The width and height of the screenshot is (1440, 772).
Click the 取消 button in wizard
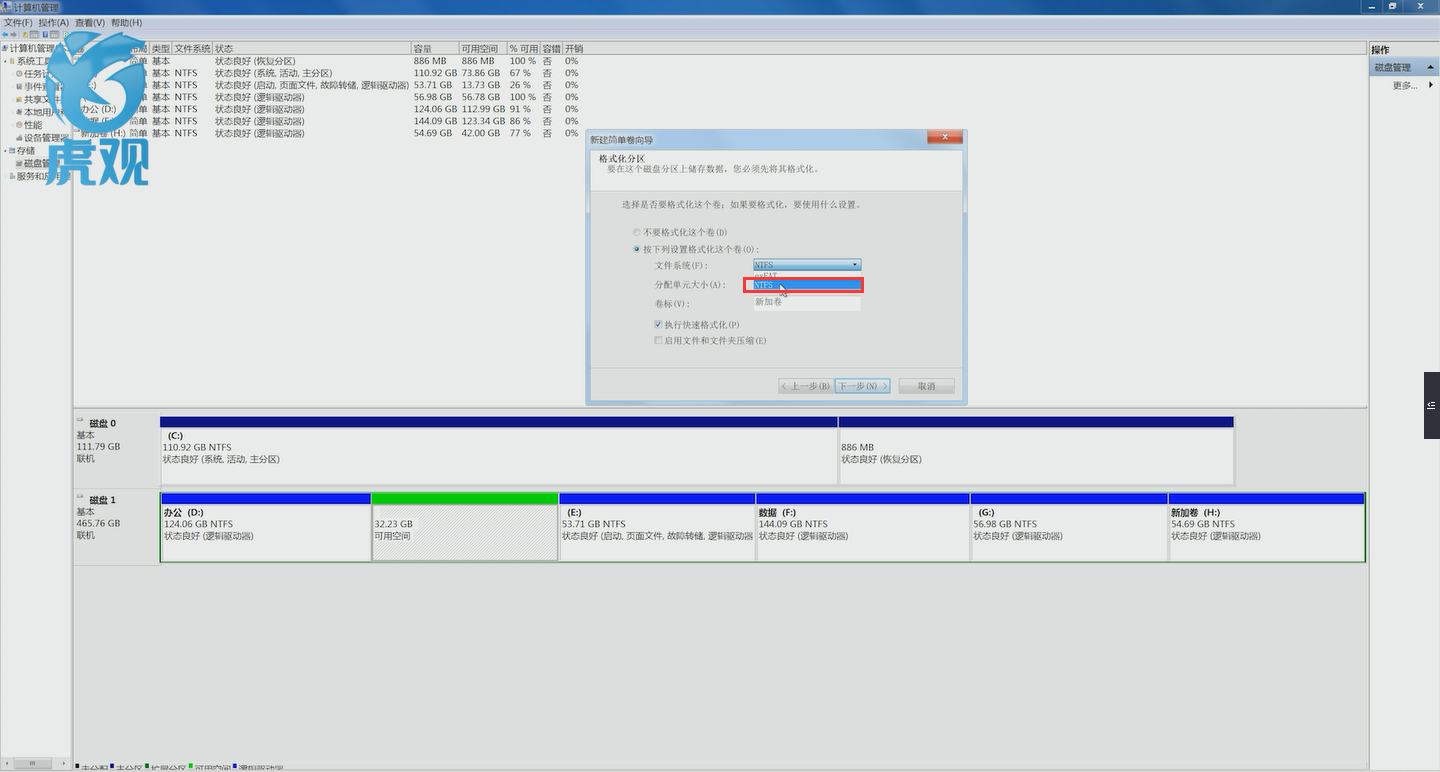(x=926, y=386)
